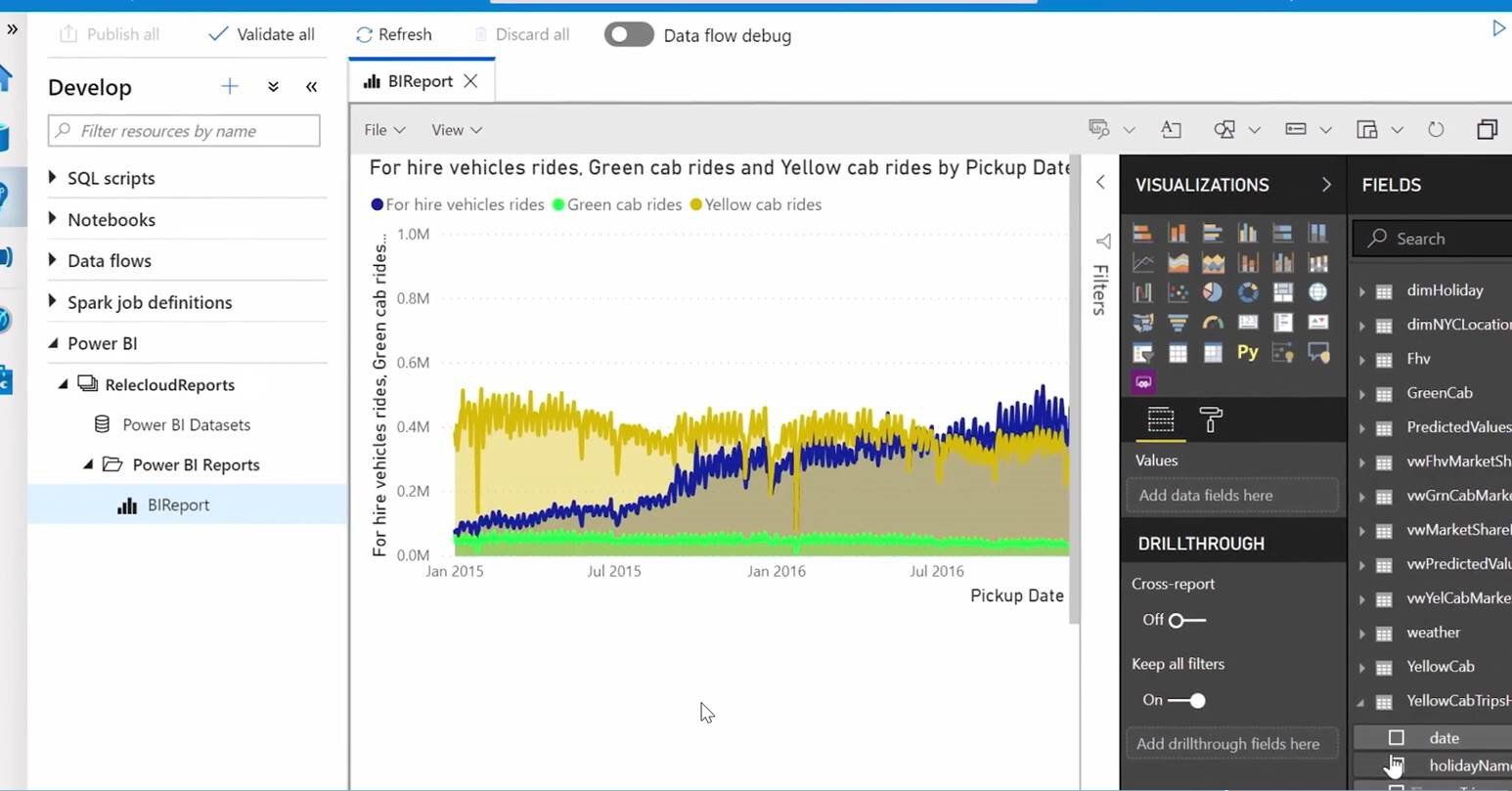Select the Stacked bar chart visualization

click(1142, 233)
